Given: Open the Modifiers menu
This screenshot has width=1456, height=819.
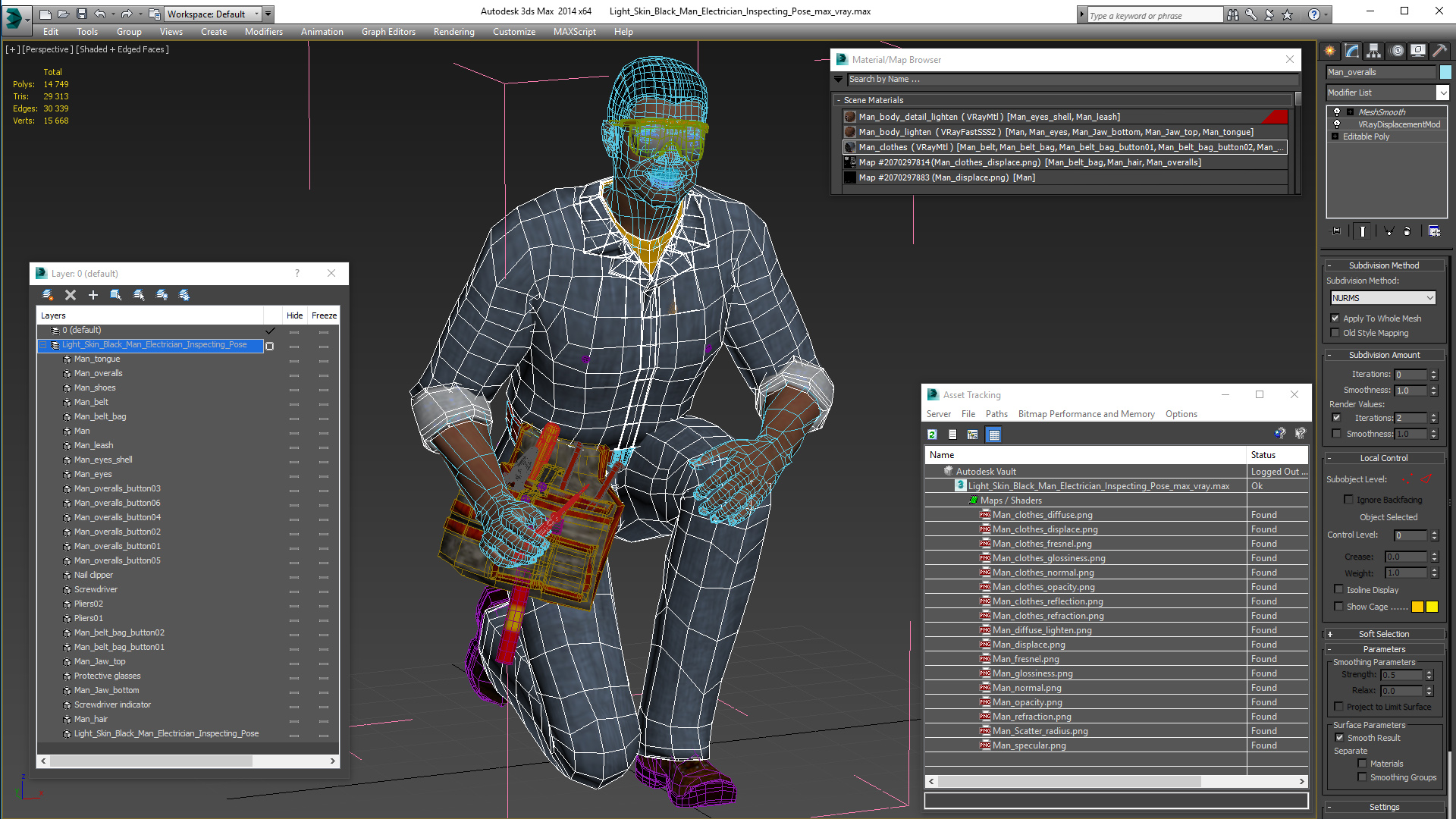Looking at the screenshot, I should point(264,32).
